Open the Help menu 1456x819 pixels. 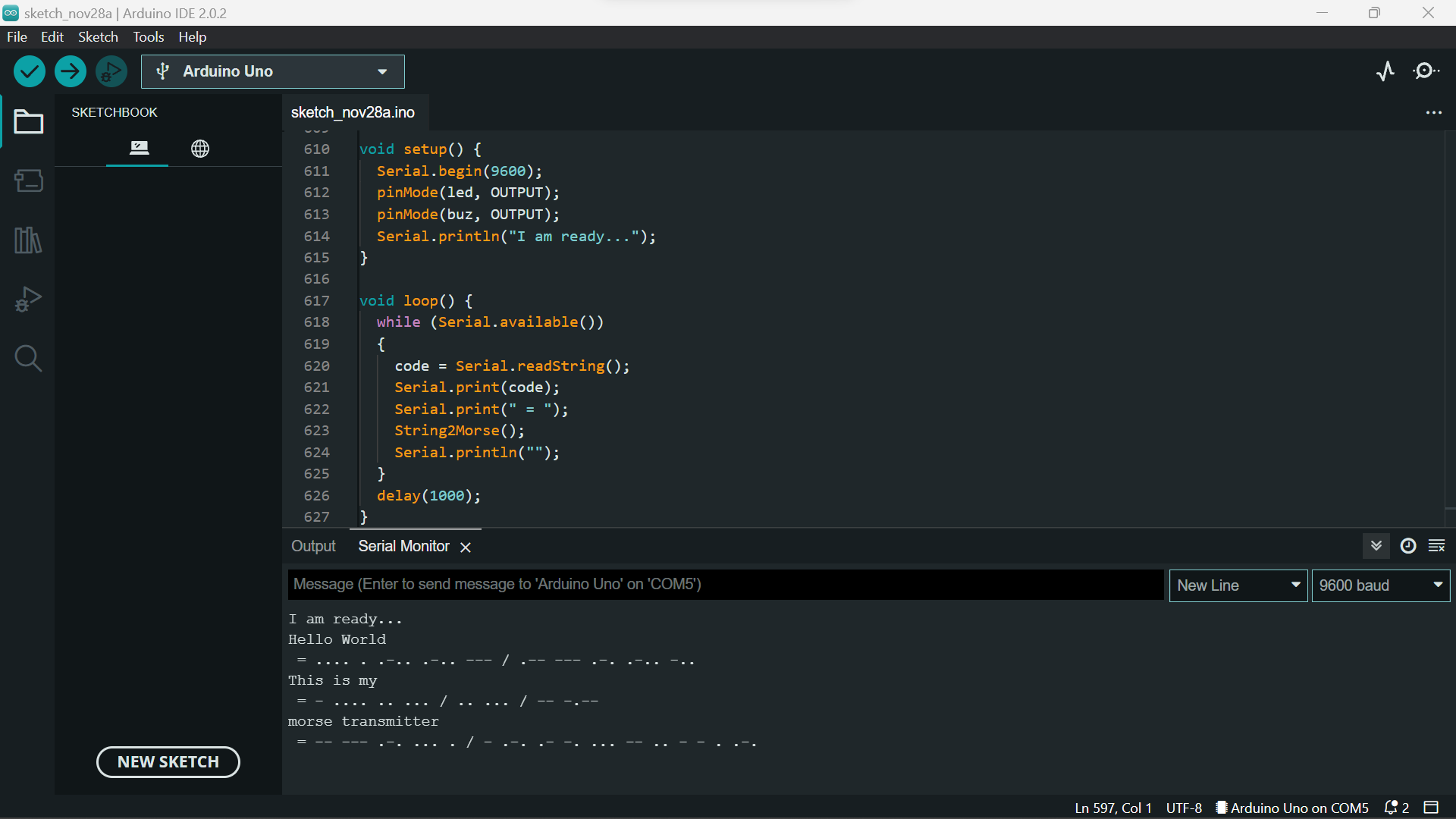point(193,37)
